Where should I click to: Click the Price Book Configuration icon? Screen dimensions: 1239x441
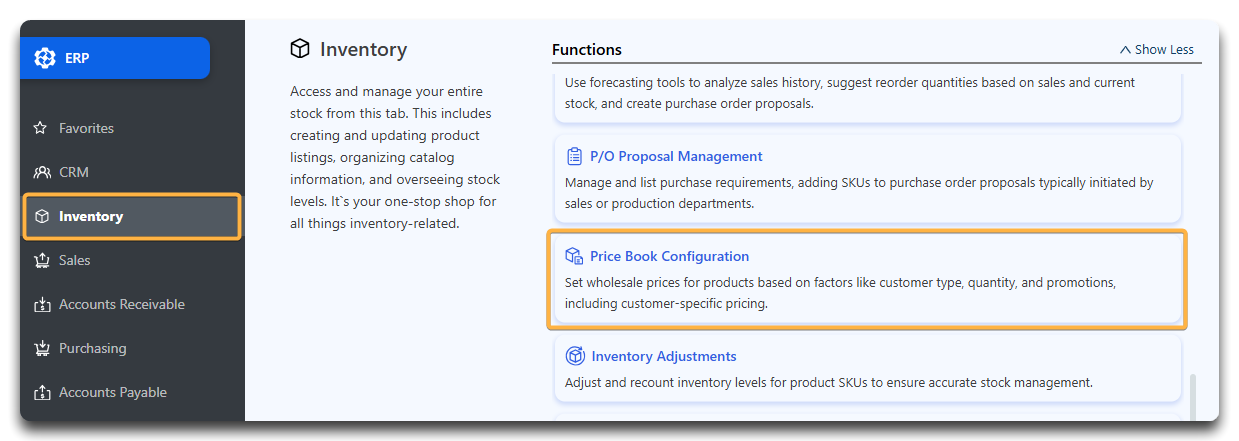(574, 256)
